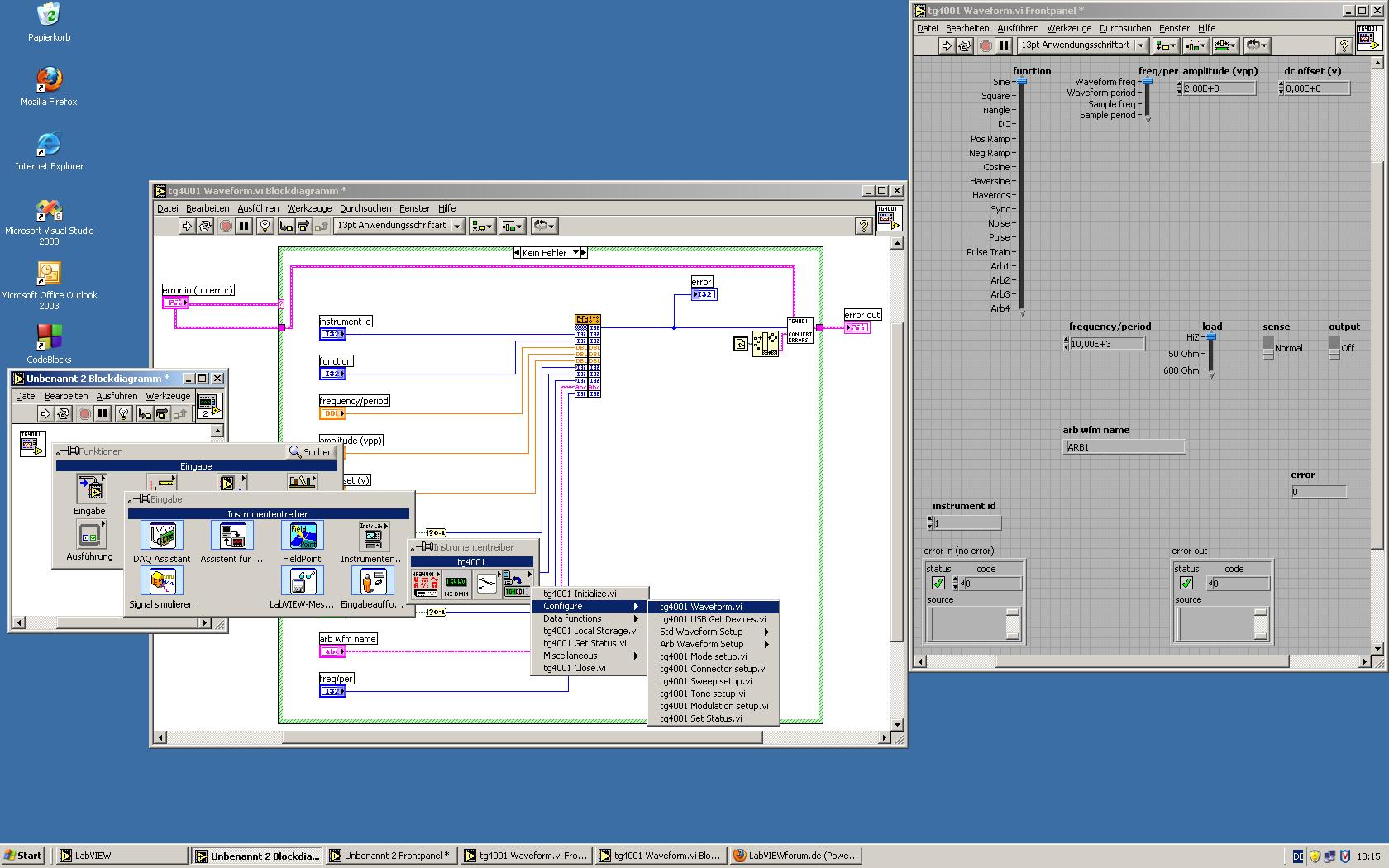
Task: Click the function selector slider at Sine
Action: coord(1022,82)
